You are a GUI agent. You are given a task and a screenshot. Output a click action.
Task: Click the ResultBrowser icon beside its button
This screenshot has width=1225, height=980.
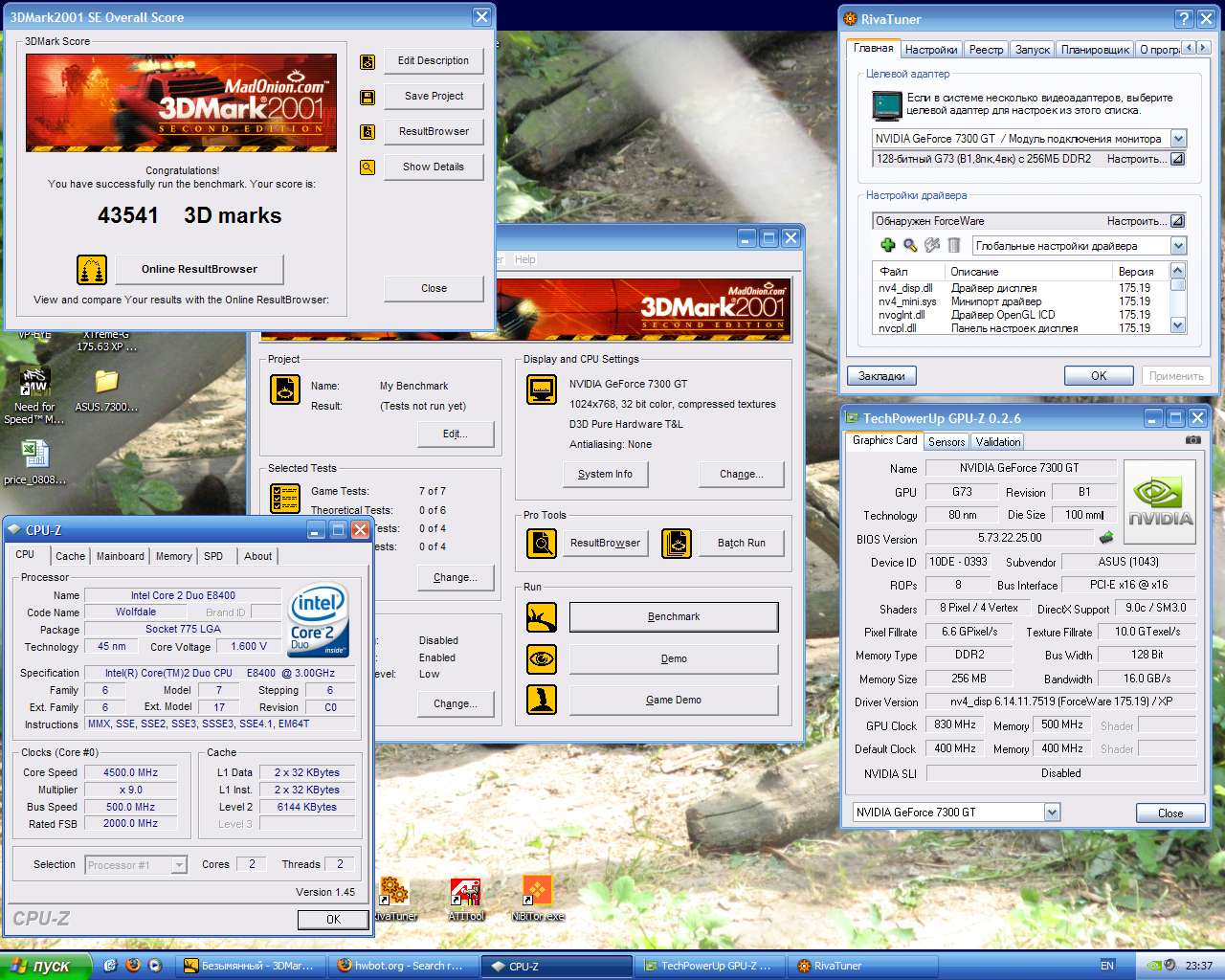click(367, 132)
